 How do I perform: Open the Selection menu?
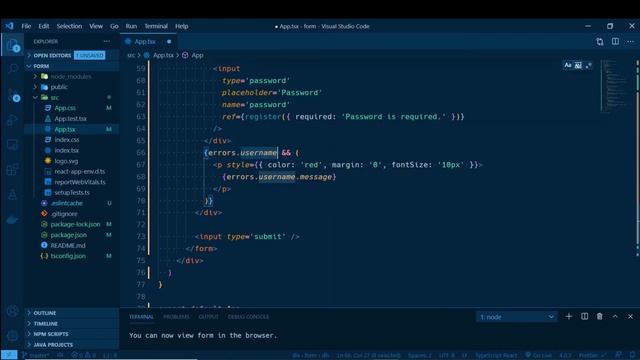click(69, 26)
